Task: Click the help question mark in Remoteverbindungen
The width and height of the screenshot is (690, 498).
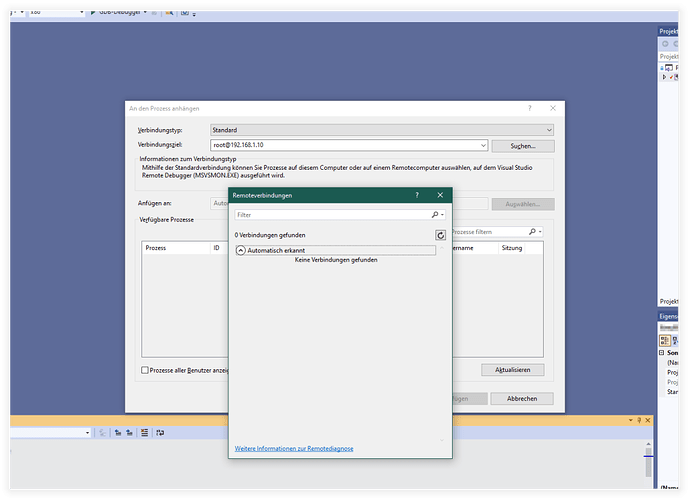Action: pyautogui.click(x=417, y=195)
